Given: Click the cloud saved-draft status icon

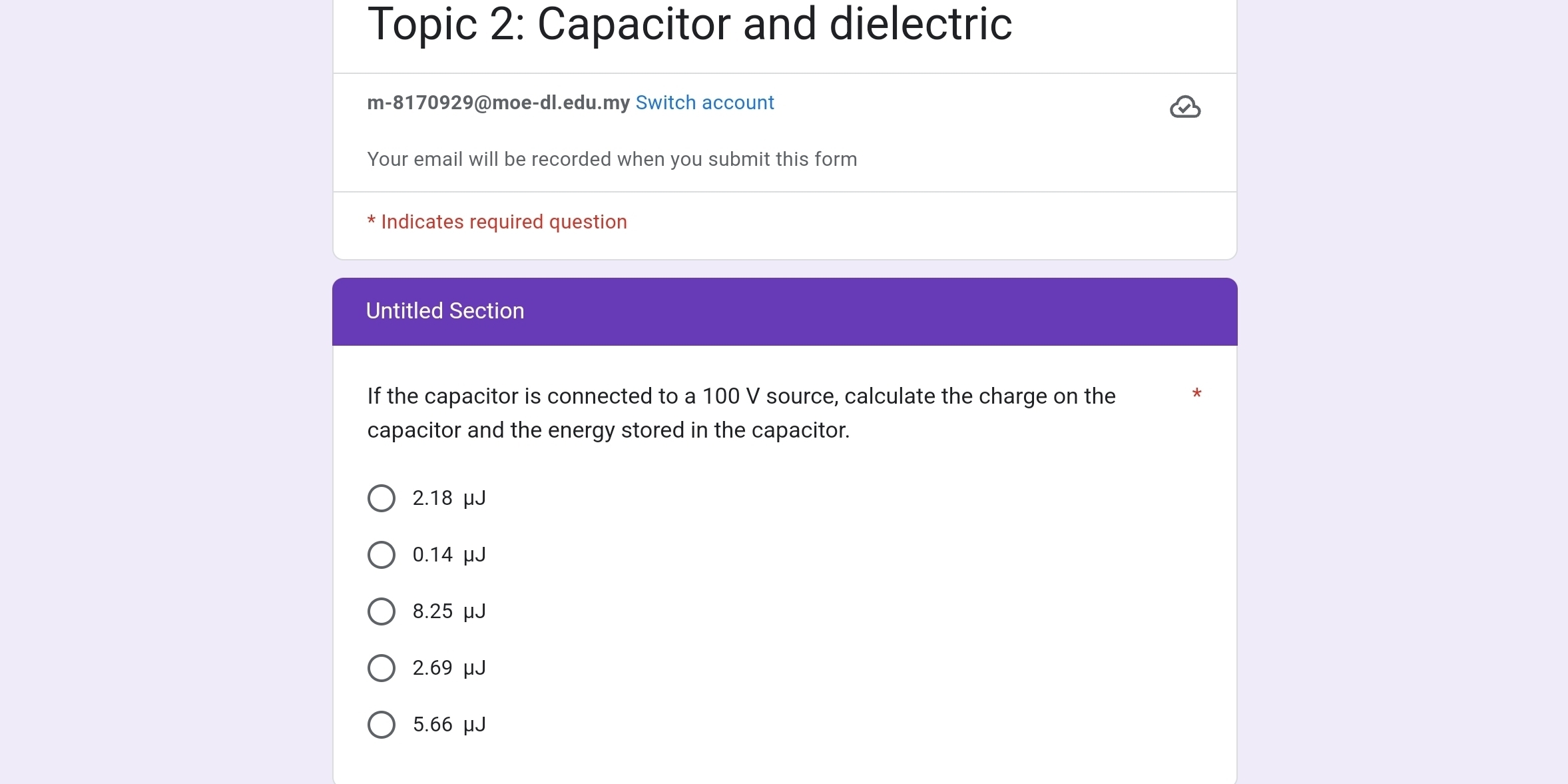Looking at the screenshot, I should [1184, 107].
